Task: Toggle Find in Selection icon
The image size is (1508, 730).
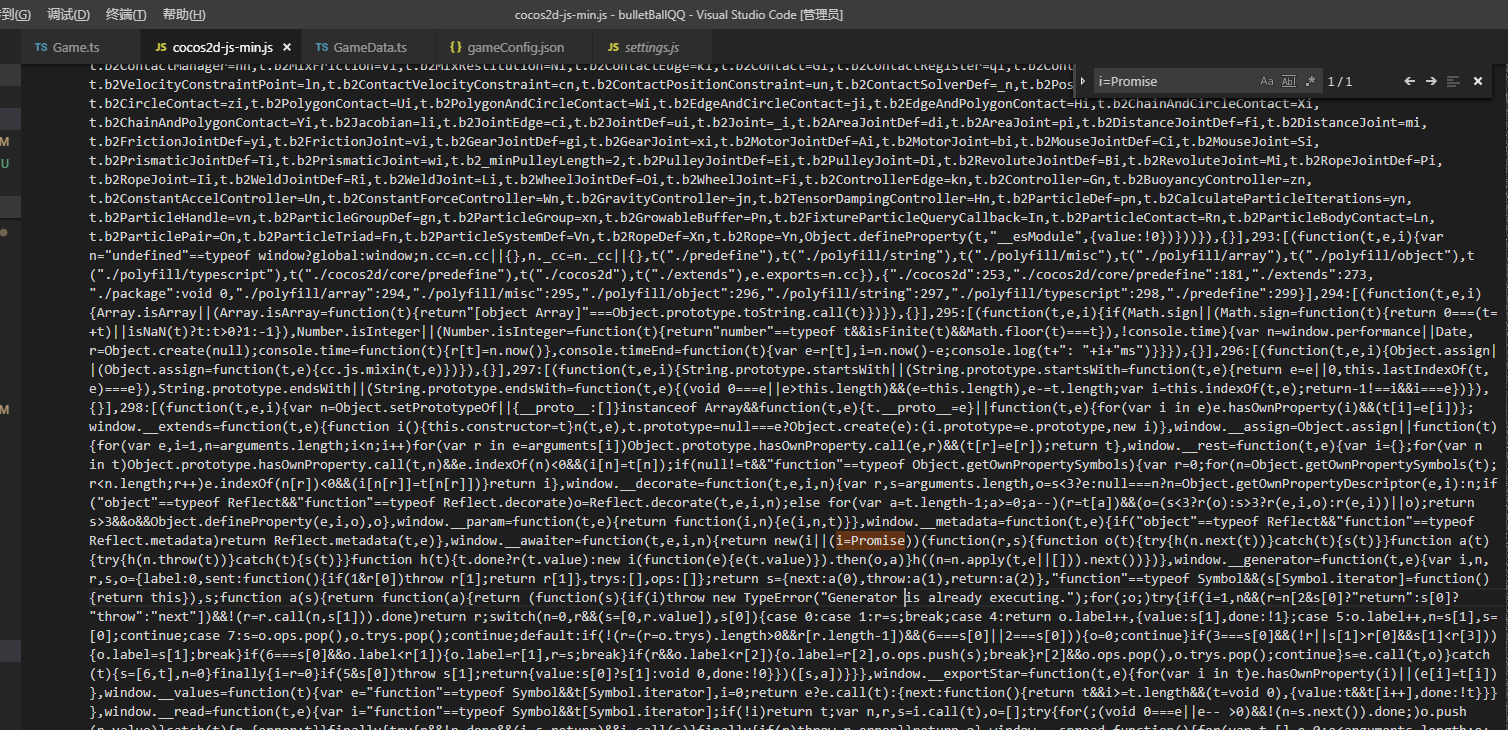Action: (x=1453, y=81)
